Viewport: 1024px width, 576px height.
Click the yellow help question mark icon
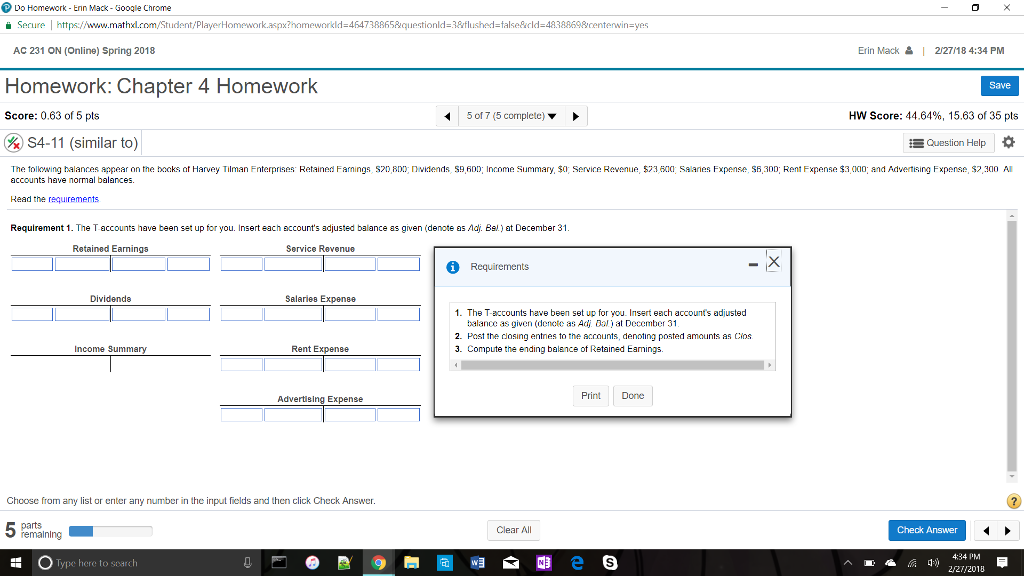(x=1014, y=501)
